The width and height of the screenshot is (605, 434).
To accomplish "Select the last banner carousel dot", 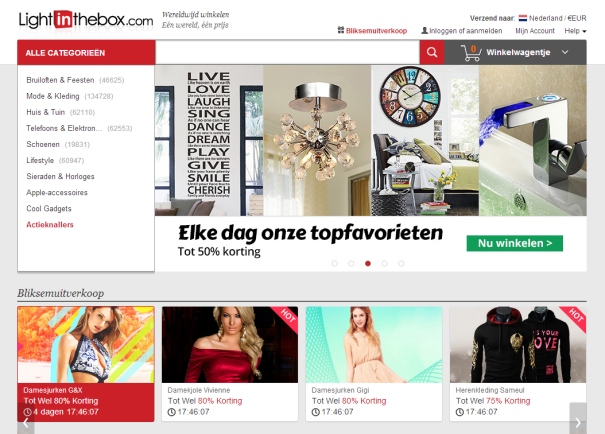I will [x=401, y=263].
